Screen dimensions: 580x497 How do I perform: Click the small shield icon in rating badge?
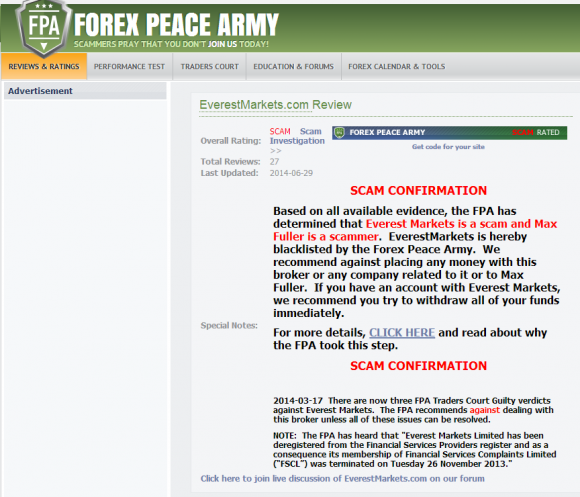point(340,132)
